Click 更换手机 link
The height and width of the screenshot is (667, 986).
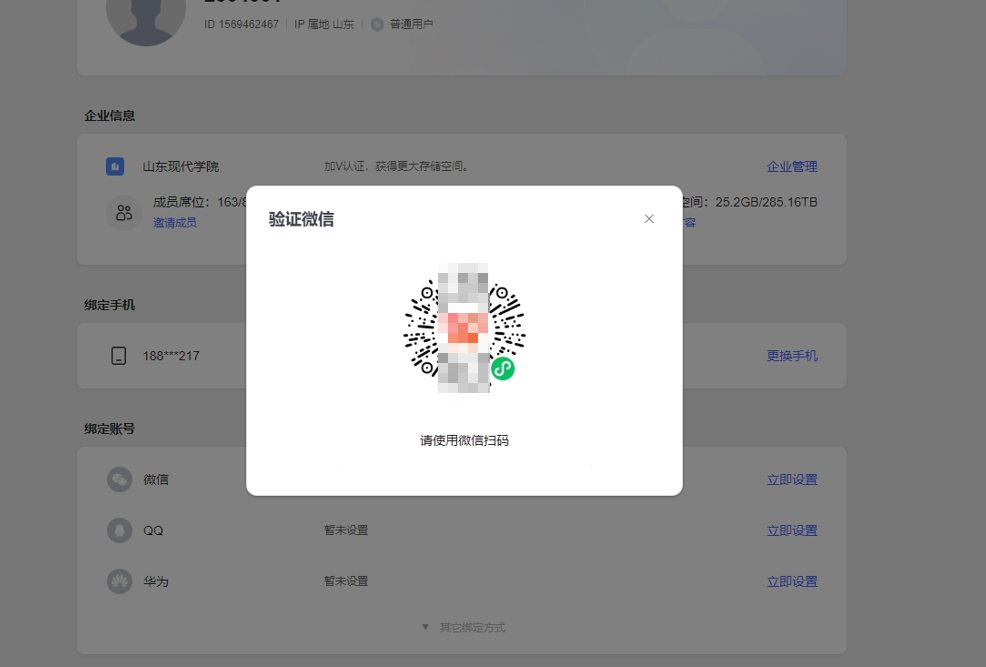[792, 356]
